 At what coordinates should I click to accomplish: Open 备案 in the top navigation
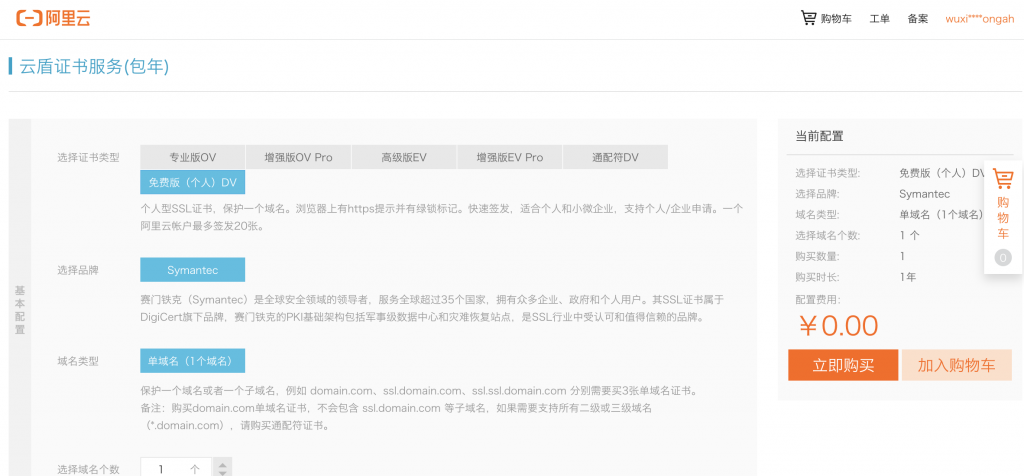pos(918,19)
